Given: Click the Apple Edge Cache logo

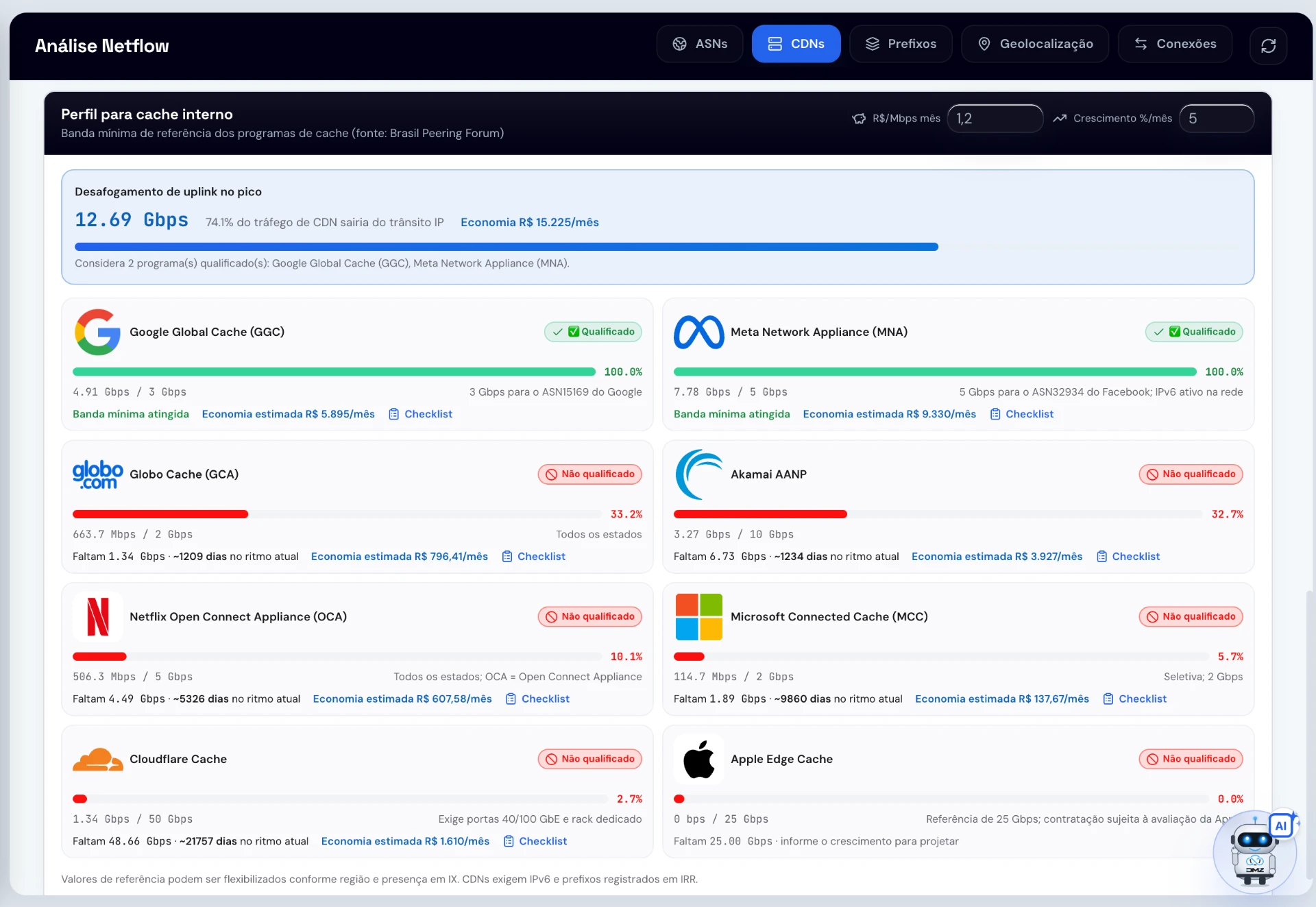Looking at the screenshot, I should (698, 760).
